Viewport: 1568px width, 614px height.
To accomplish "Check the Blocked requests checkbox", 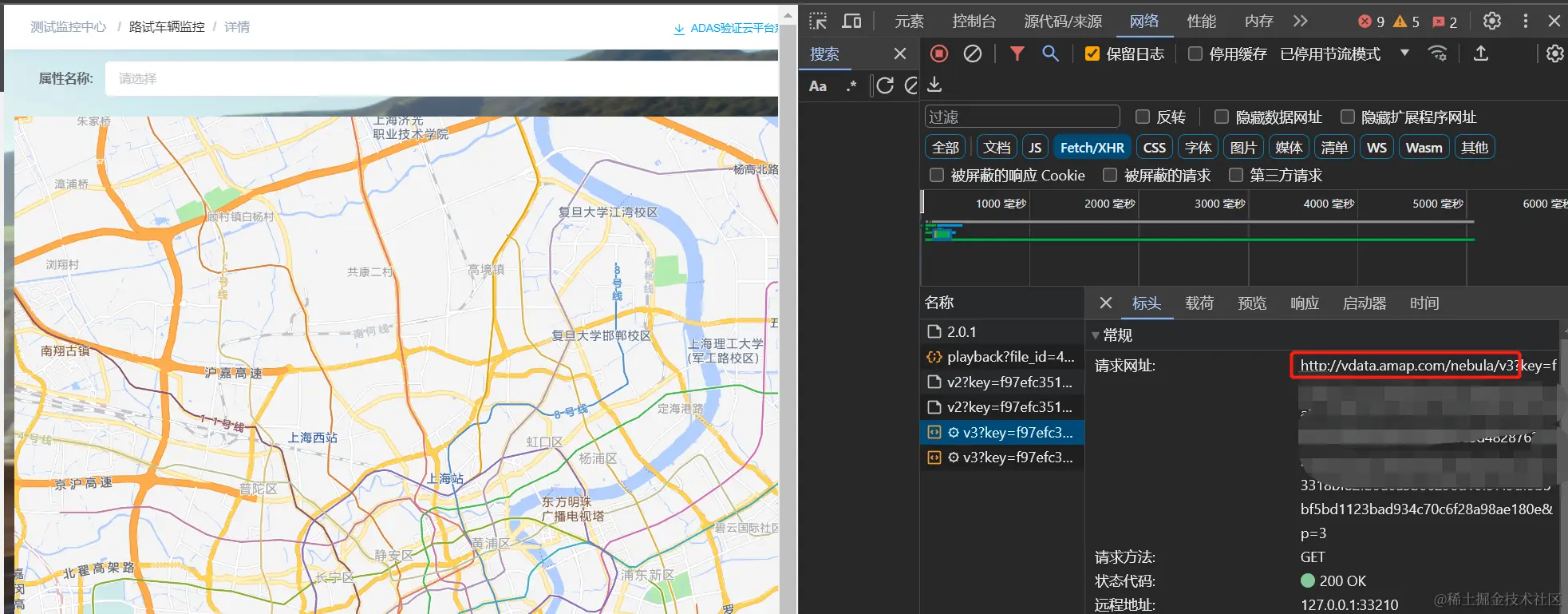I will point(1110,174).
